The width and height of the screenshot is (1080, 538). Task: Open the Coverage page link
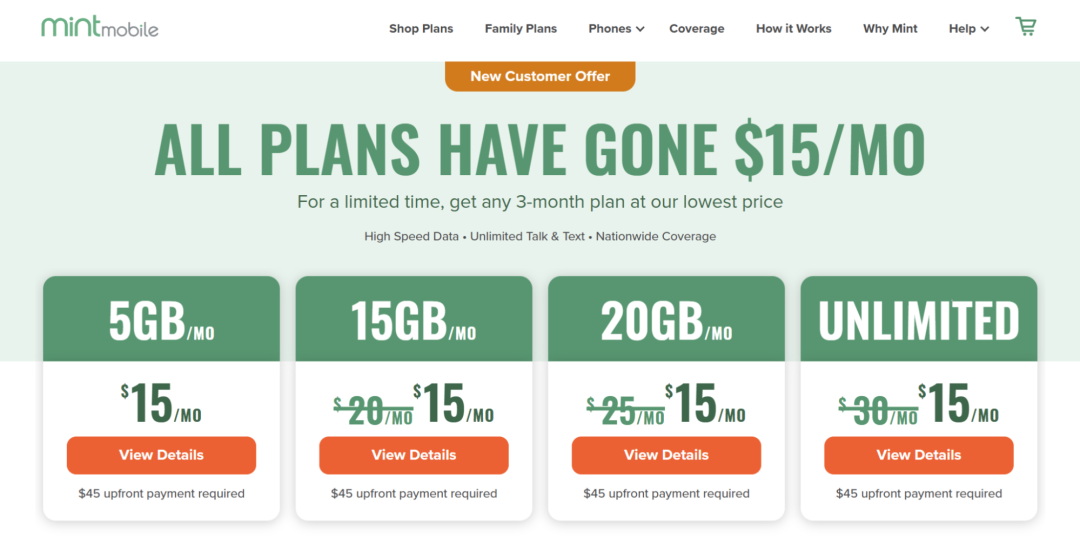pos(697,29)
